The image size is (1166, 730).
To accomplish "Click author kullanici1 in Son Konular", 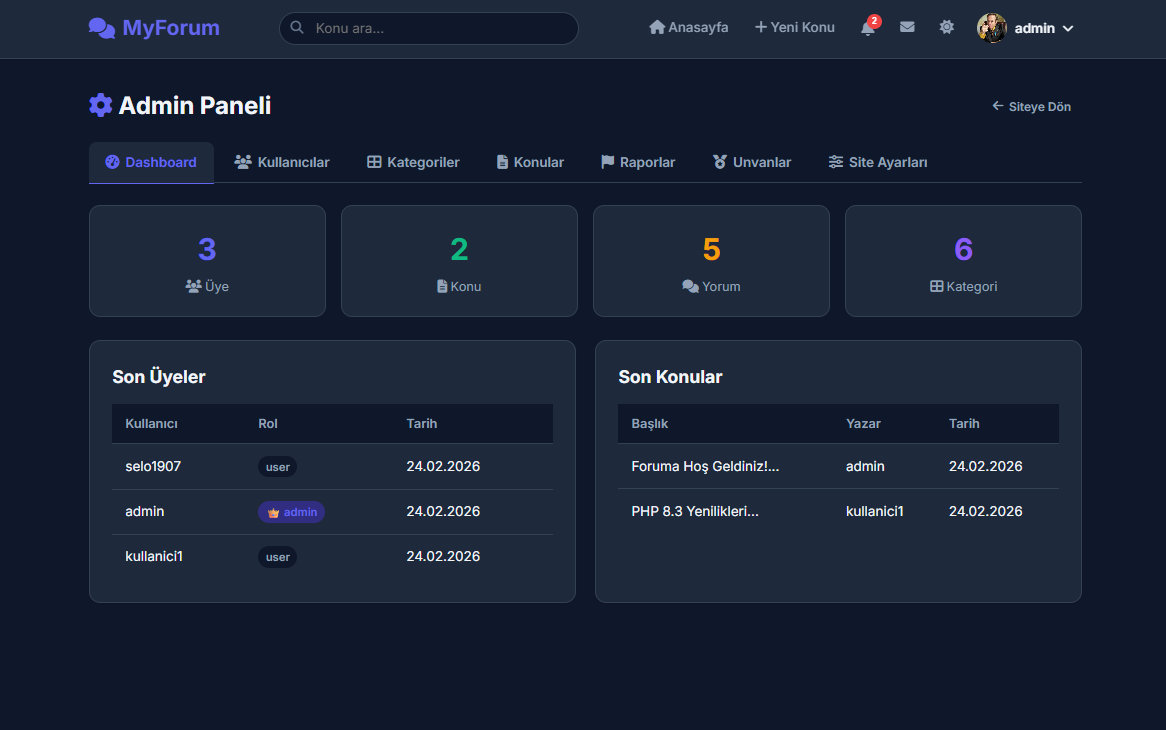I will [x=874, y=511].
